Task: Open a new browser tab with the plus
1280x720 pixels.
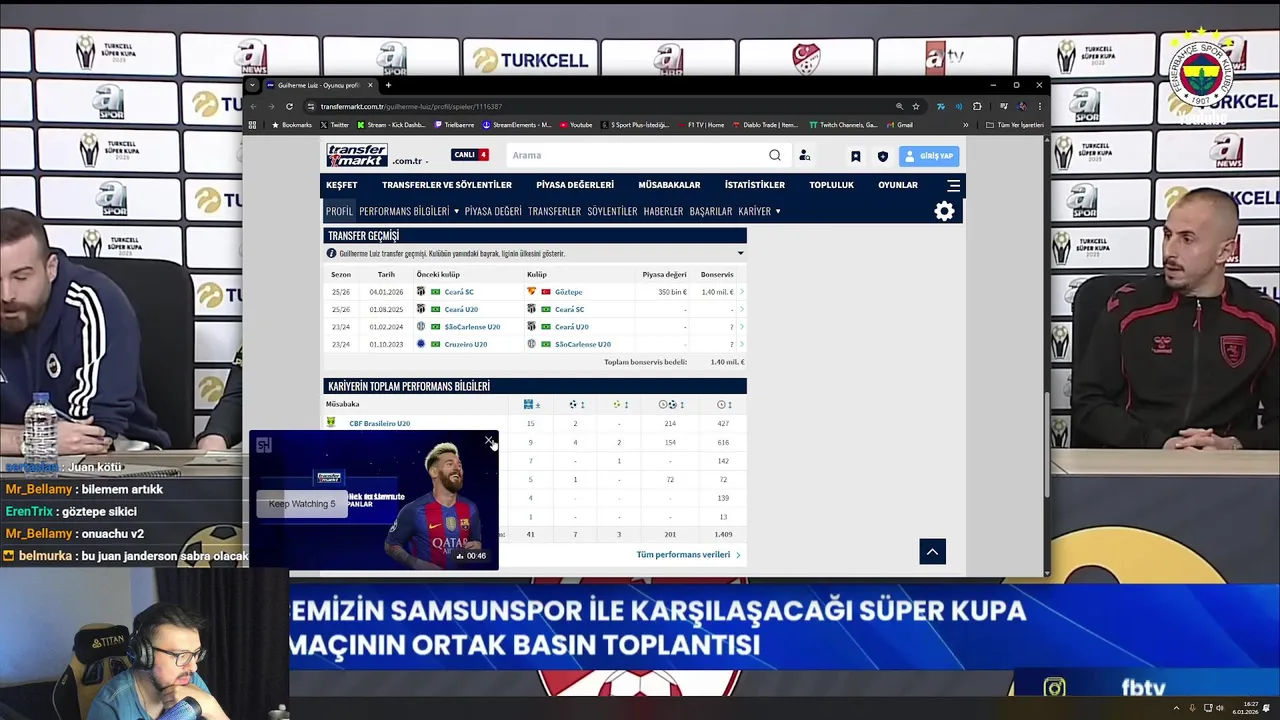Action: (388, 85)
